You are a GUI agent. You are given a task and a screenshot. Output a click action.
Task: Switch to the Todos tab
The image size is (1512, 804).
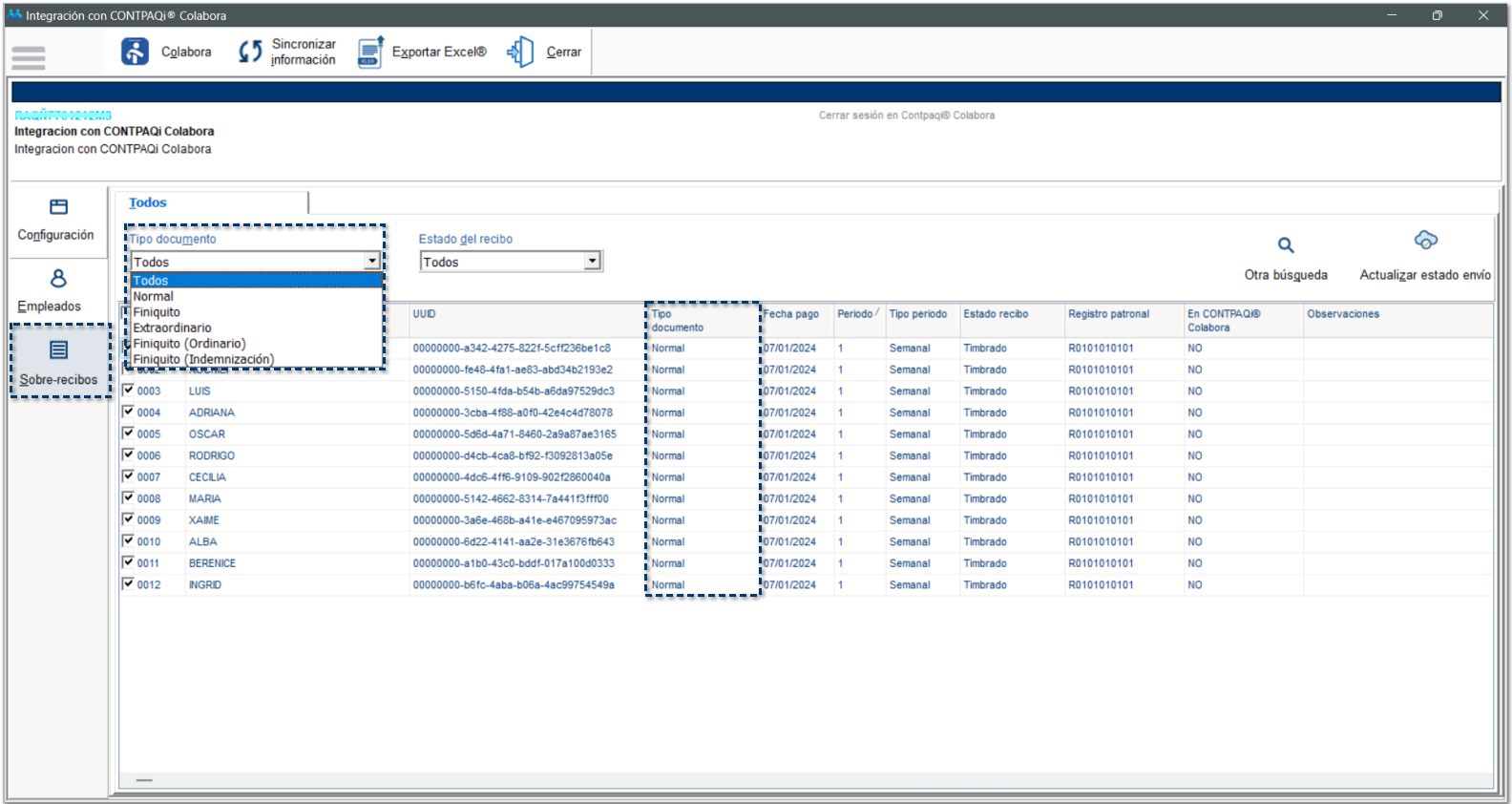(x=148, y=202)
